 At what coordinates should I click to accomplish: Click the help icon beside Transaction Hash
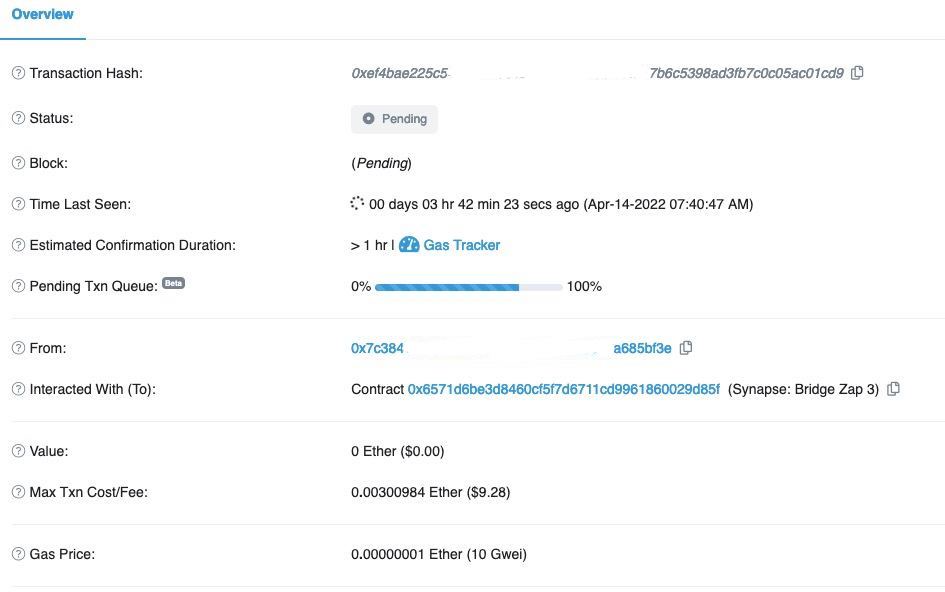[x=17, y=73]
